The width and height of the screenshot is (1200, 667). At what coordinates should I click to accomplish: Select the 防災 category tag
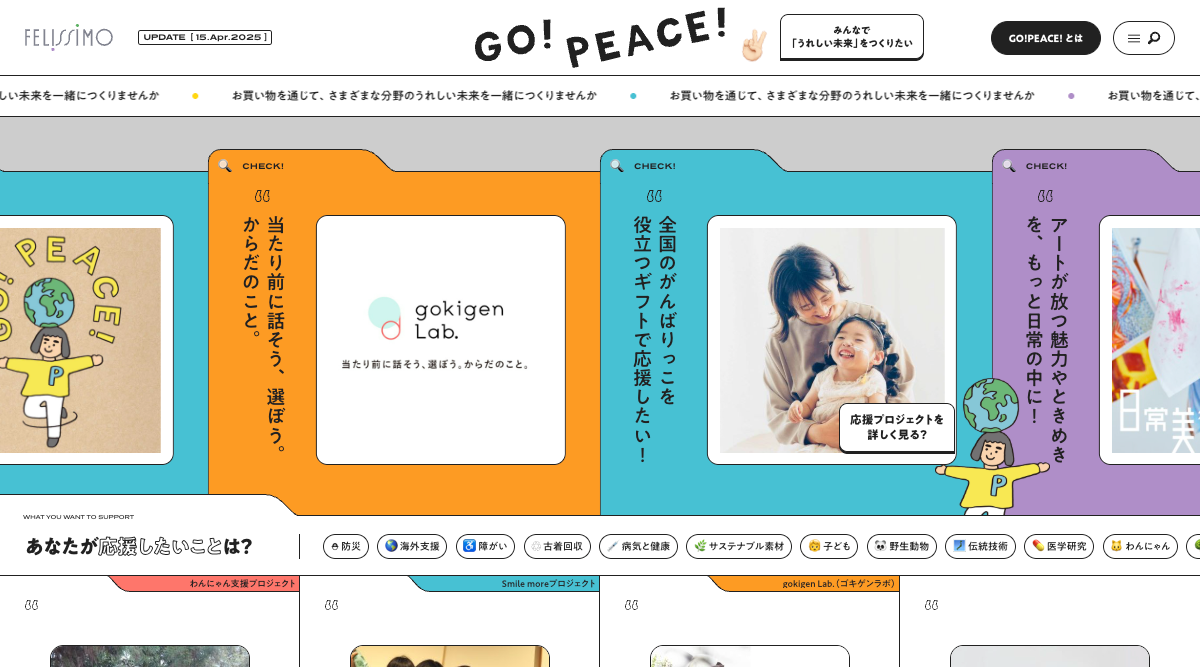[x=346, y=546]
